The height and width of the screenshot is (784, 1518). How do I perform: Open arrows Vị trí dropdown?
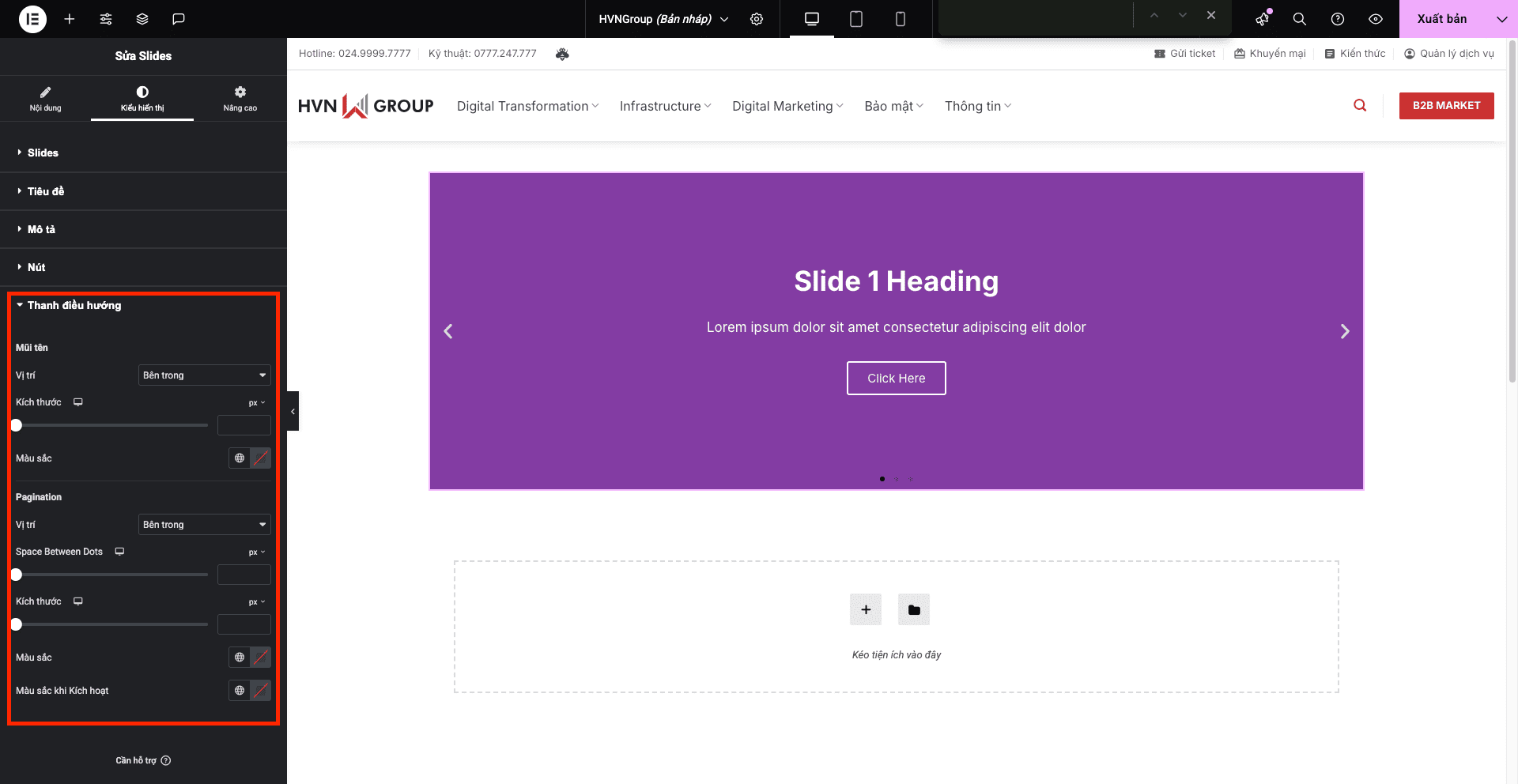tap(204, 375)
